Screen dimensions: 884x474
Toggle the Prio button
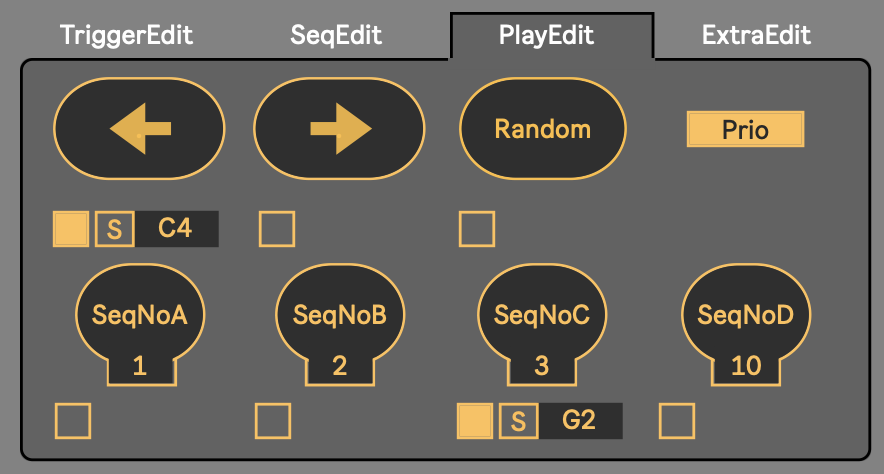point(745,129)
